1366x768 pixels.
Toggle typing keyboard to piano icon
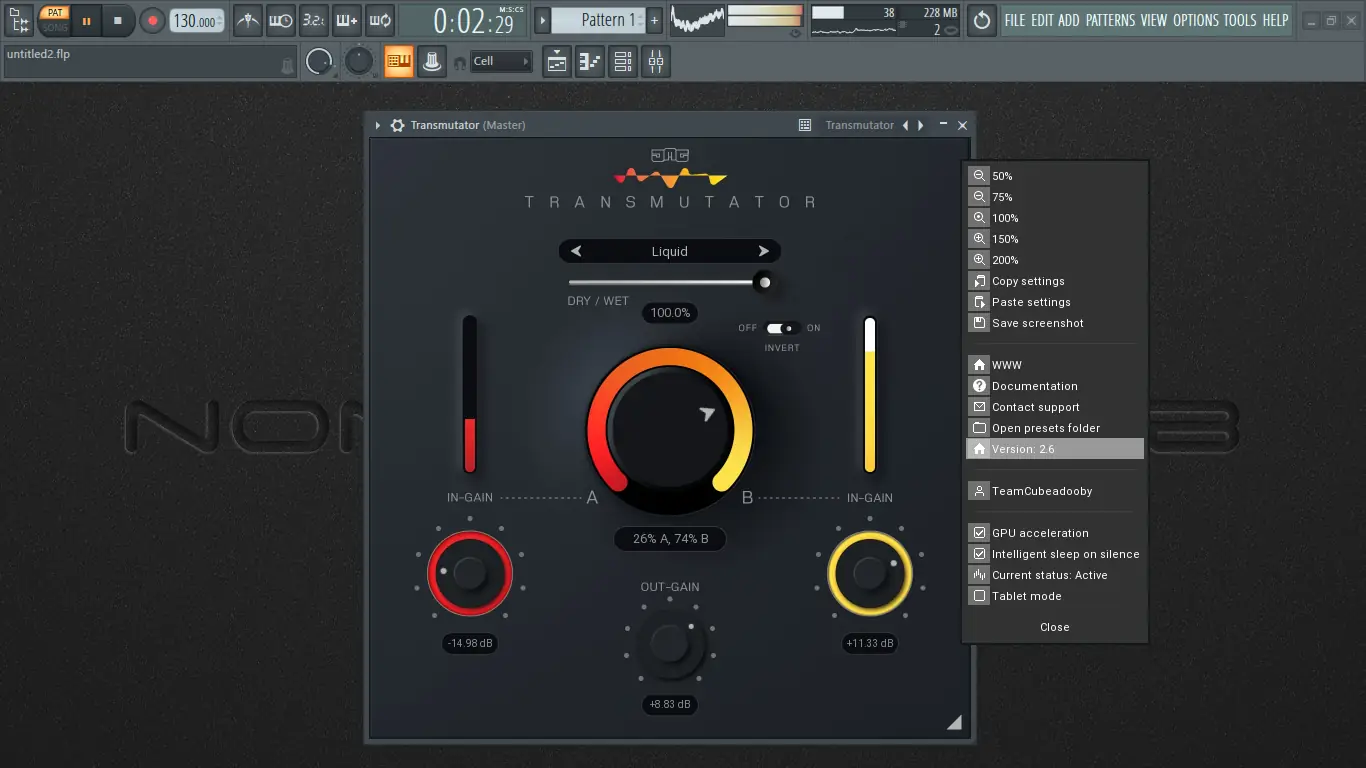pos(399,62)
